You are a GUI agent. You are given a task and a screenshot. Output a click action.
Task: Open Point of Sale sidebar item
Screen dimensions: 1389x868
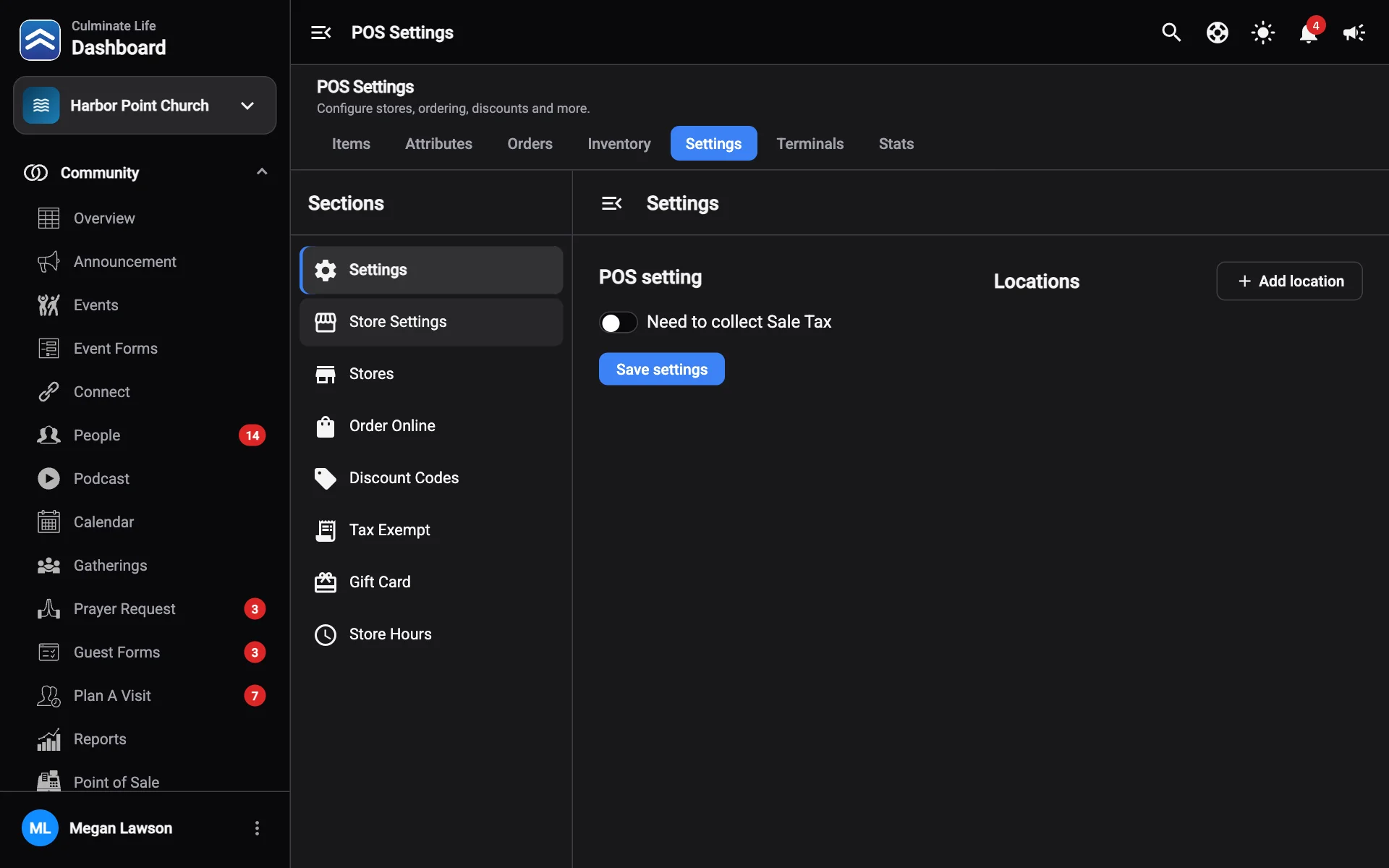[x=145, y=782]
